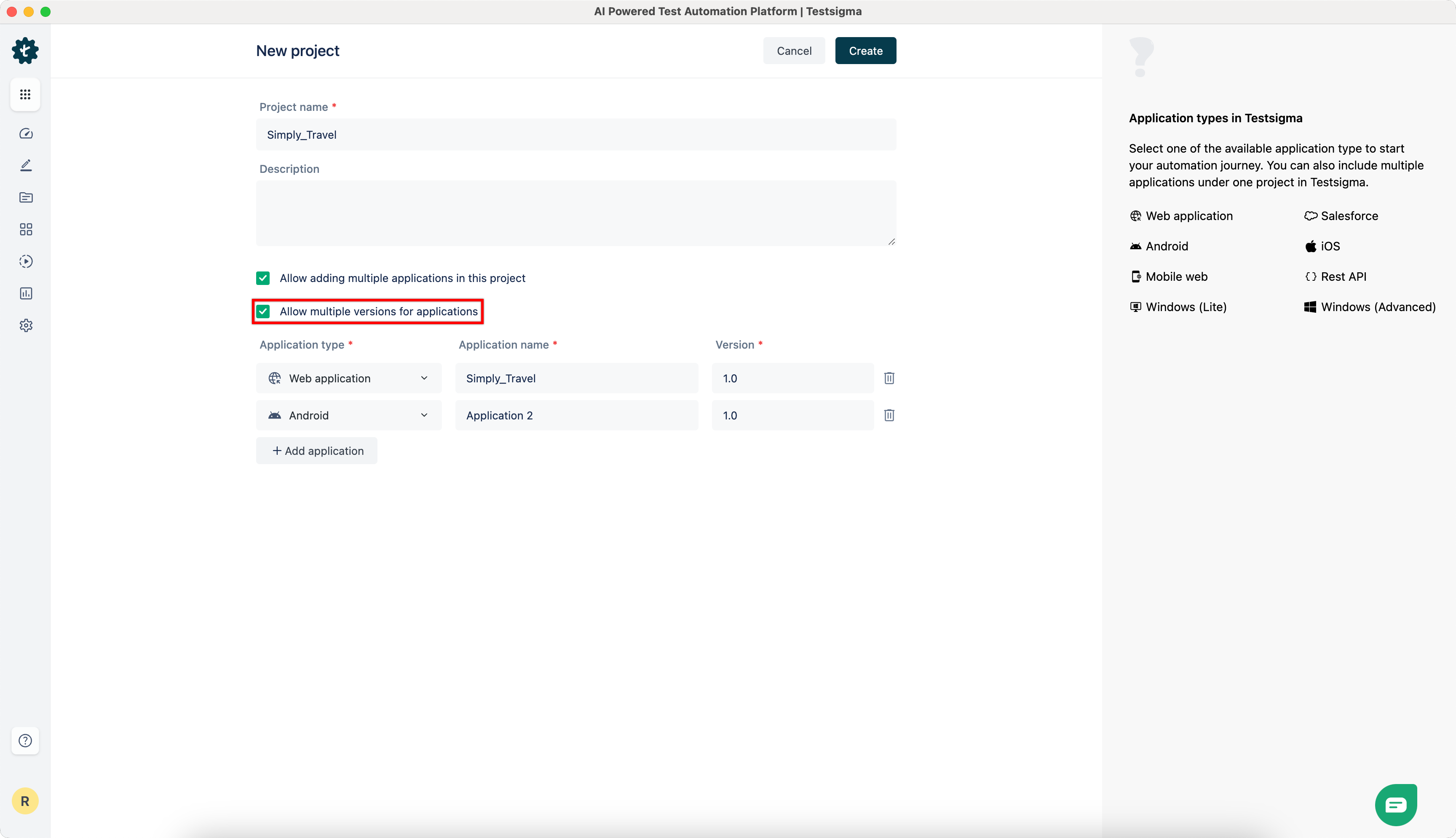Click the Description resize handle corner
Image resolution: width=1456 pixels, height=838 pixels.
[891, 242]
